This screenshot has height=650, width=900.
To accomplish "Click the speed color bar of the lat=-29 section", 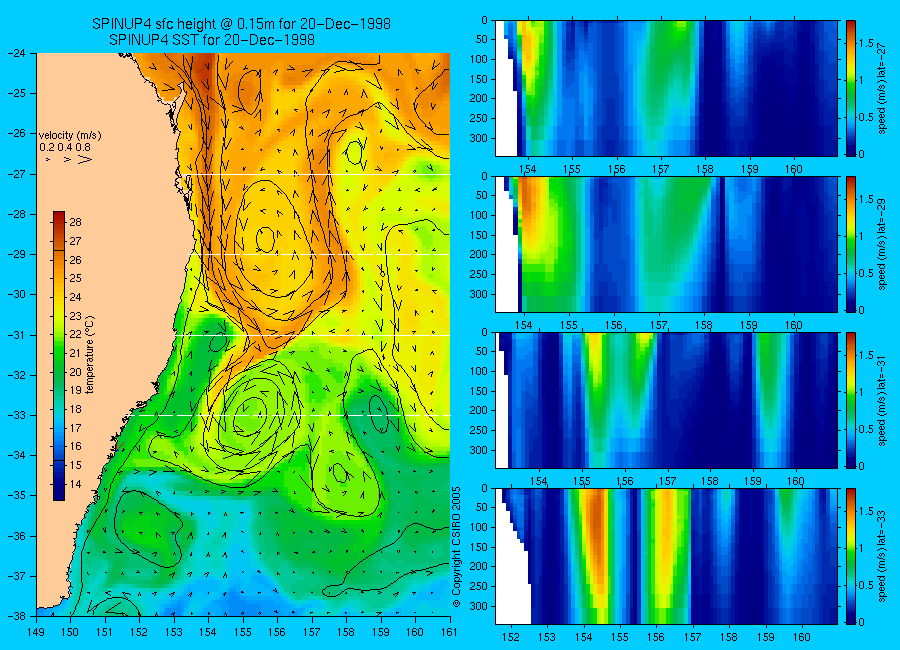I will click(x=851, y=245).
